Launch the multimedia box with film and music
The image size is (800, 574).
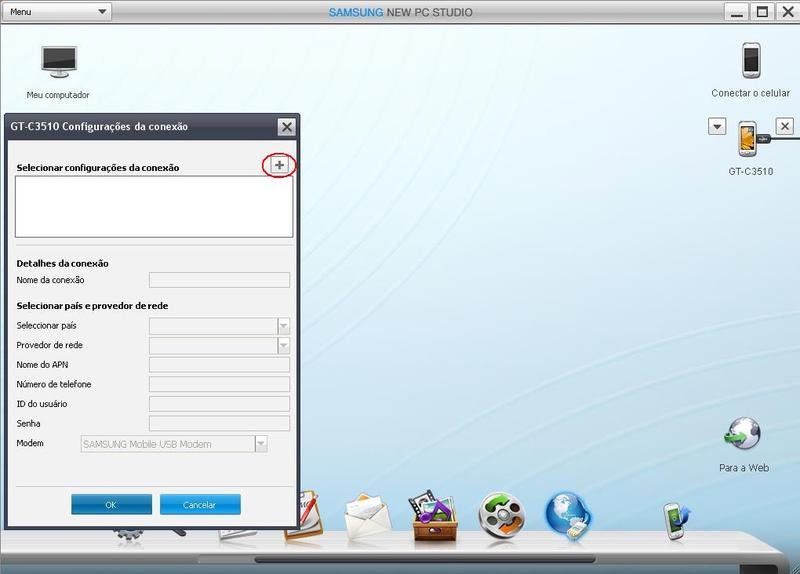click(x=434, y=515)
